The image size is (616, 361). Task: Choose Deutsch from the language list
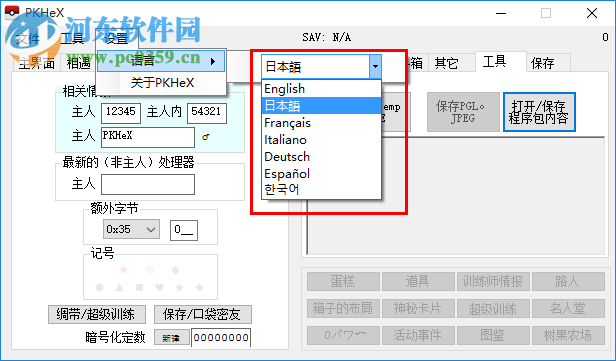[321, 156]
